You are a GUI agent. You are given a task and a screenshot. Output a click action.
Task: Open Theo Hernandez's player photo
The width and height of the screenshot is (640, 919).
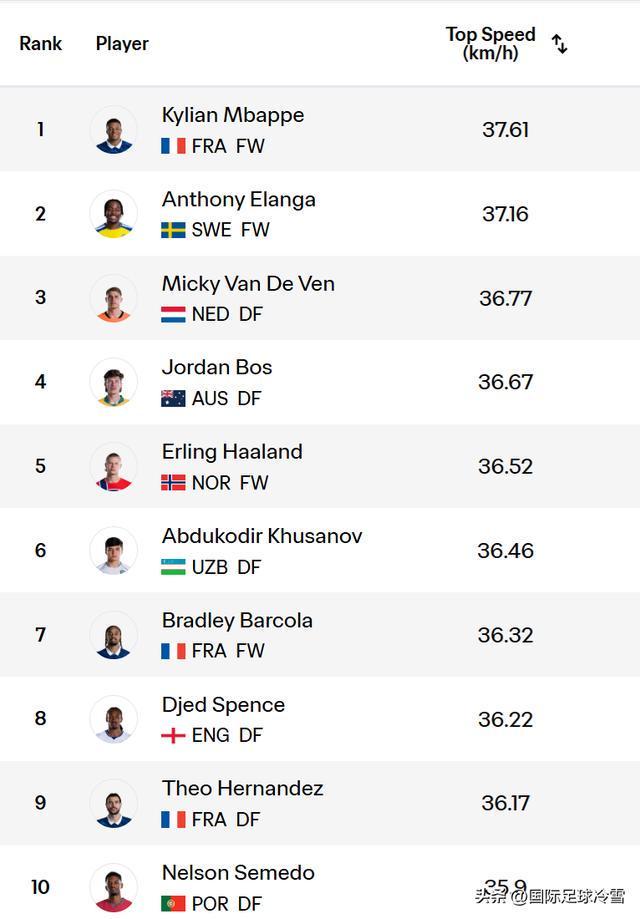pos(114,803)
